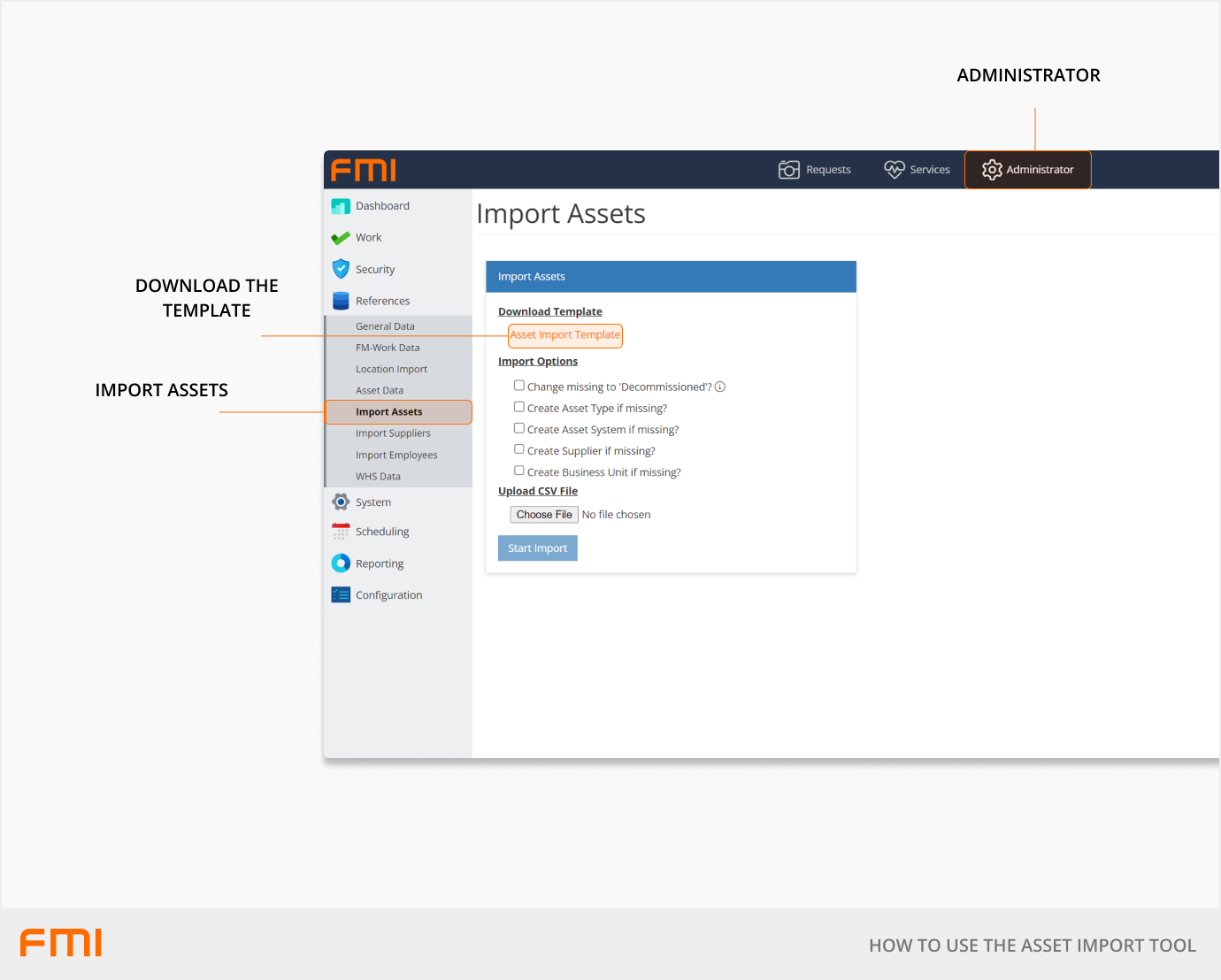Select the Security shield icon

[x=341, y=269]
